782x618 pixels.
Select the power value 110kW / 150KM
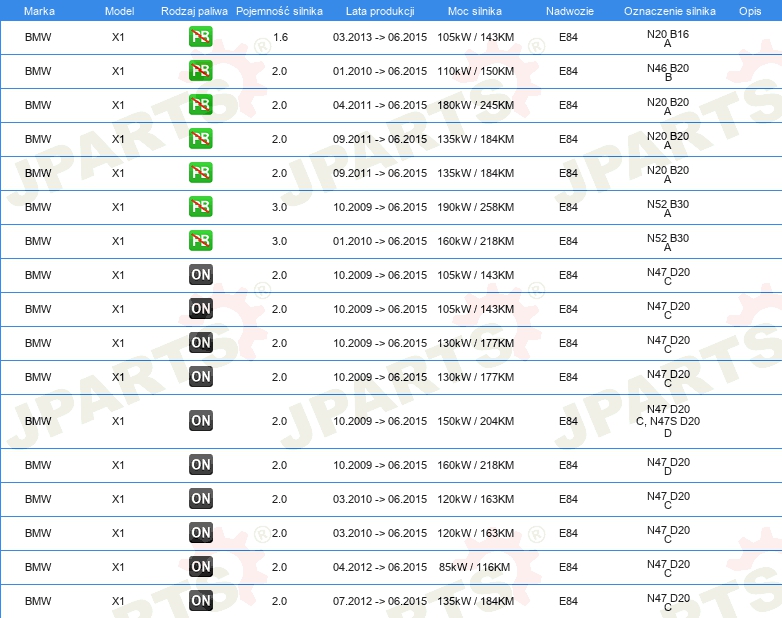[x=475, y=71]
